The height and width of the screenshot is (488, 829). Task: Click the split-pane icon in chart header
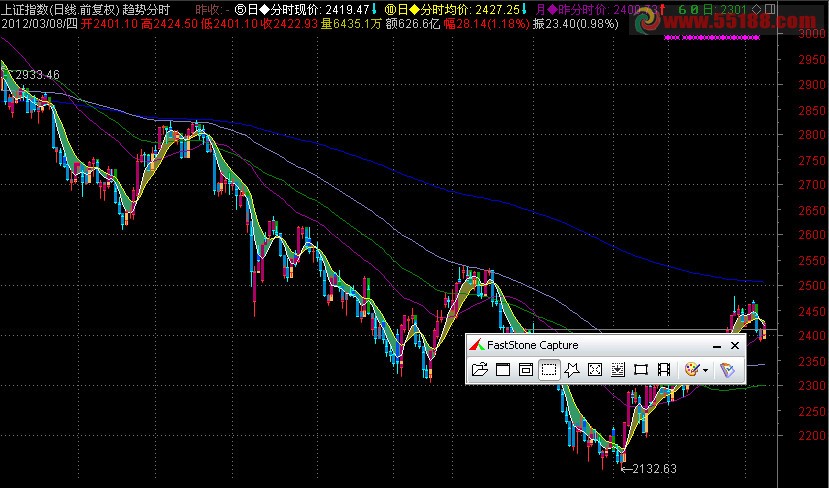tap(770, 9)
